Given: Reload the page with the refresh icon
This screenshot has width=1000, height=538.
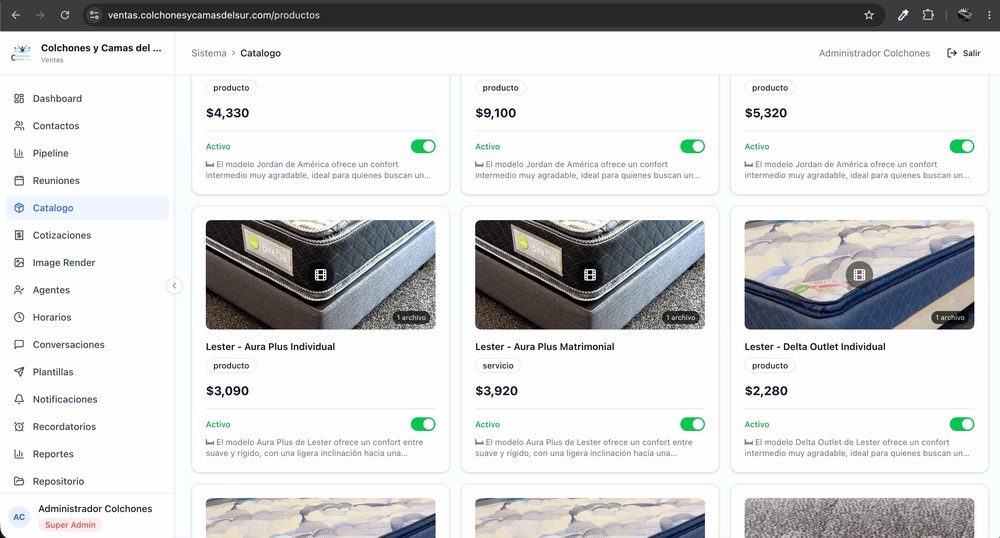Looking at the screenshot, I should (x=64, y=15).
